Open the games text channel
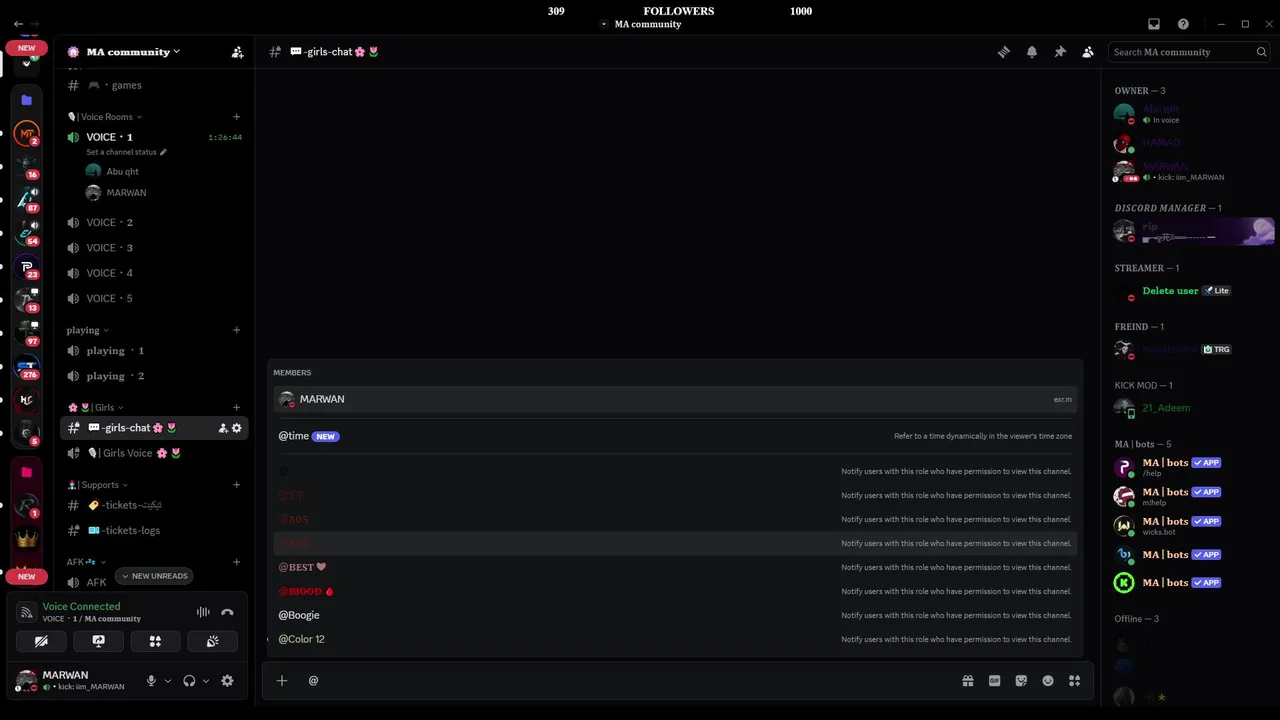The height and width of the screenshot is (720, 1280). pos(154,85)
